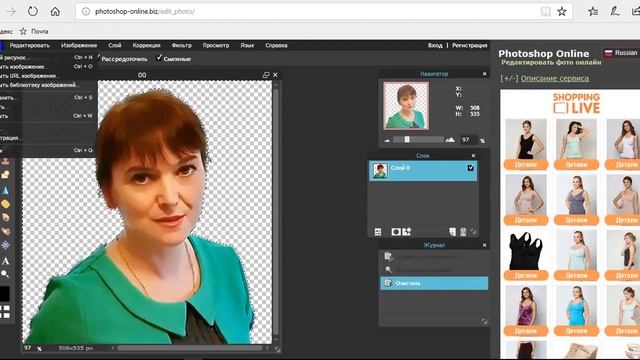Open layer styles icon in Слои panel
The width and height of the screenshot is (640, 360).
coord(407,232)
